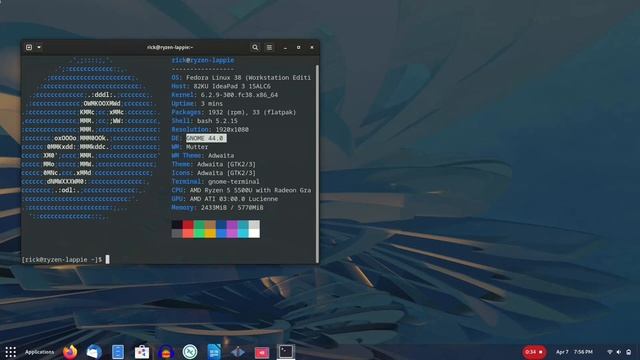
Task: Click the 'Icons: Adwaita [GTK2/3]' line
Action: tap(213, 173)
